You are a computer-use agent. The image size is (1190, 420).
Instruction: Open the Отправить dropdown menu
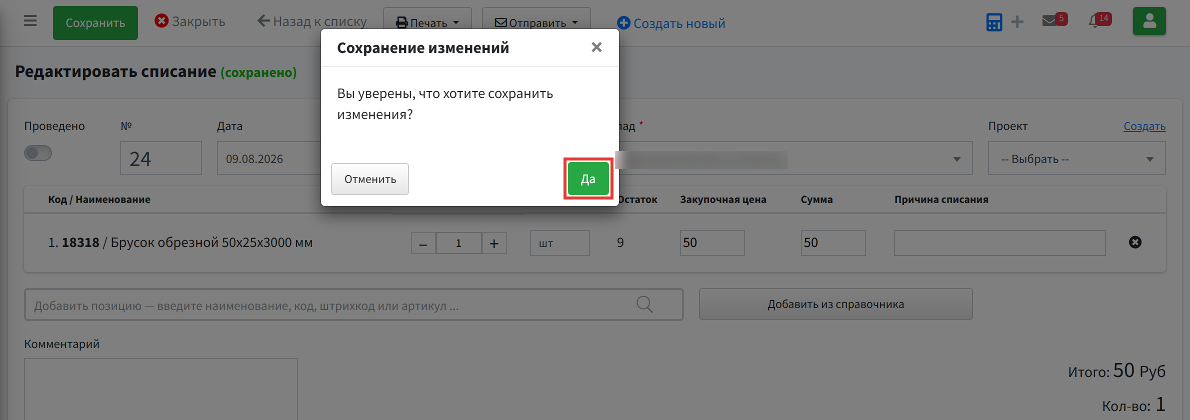coord(537,23)
